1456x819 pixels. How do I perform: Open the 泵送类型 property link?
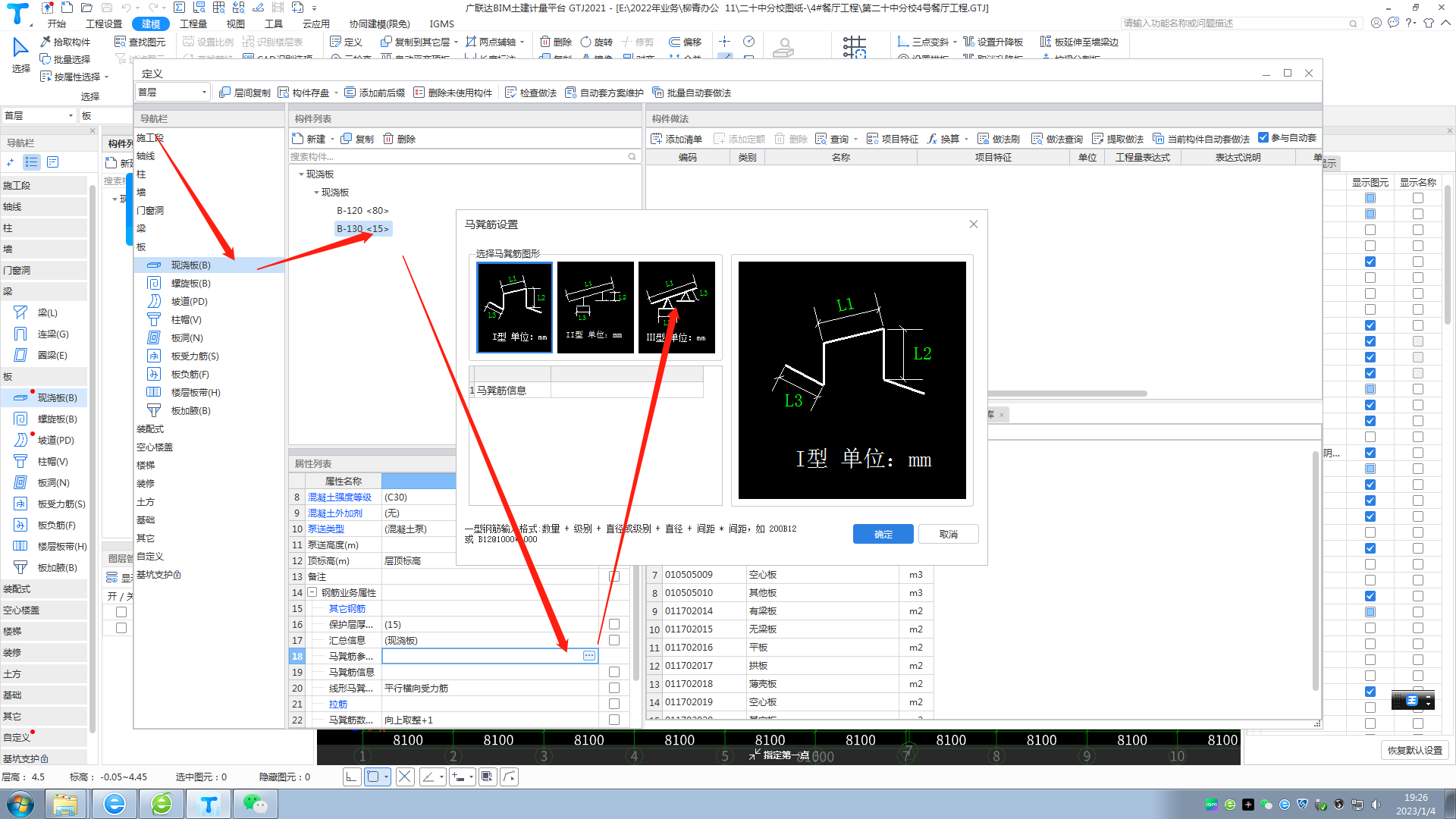(x=326, y=529)
